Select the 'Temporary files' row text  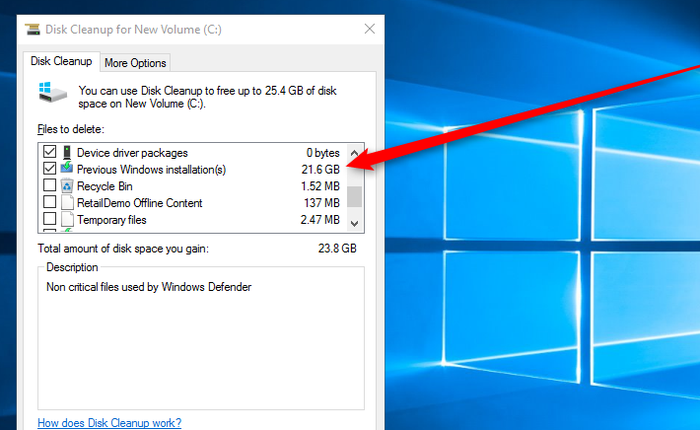pos(112,220)
